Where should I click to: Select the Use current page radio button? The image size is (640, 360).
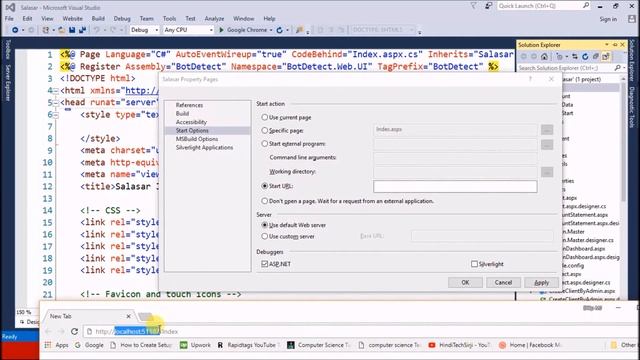(x=264, y=117)
